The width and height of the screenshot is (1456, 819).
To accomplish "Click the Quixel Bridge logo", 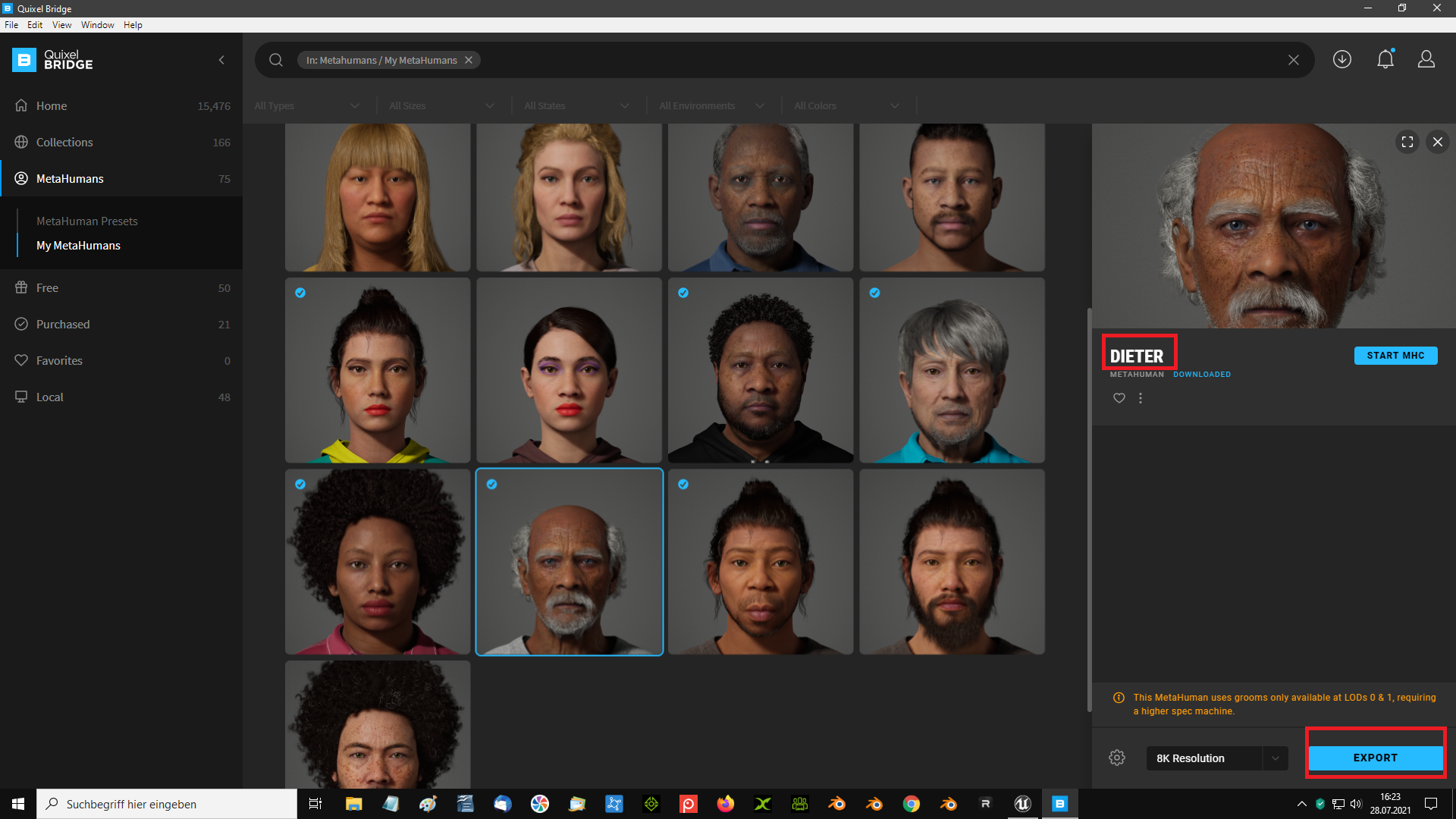I will click(52, 60).
